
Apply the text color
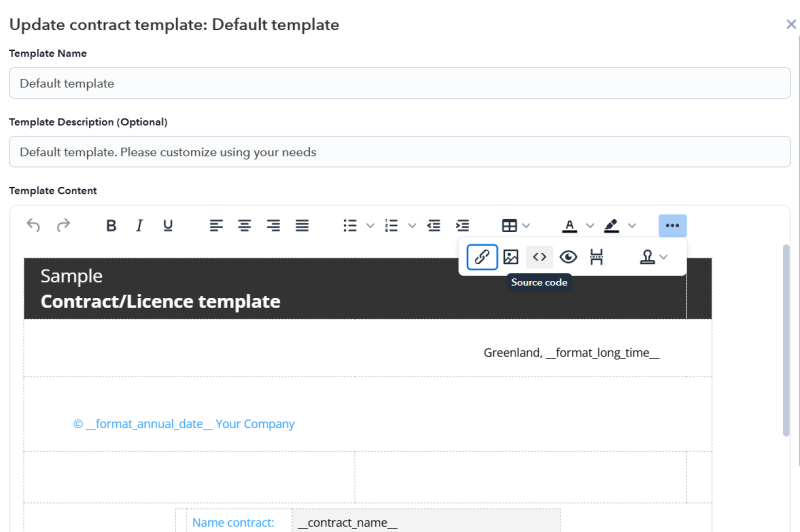(569, 225)
